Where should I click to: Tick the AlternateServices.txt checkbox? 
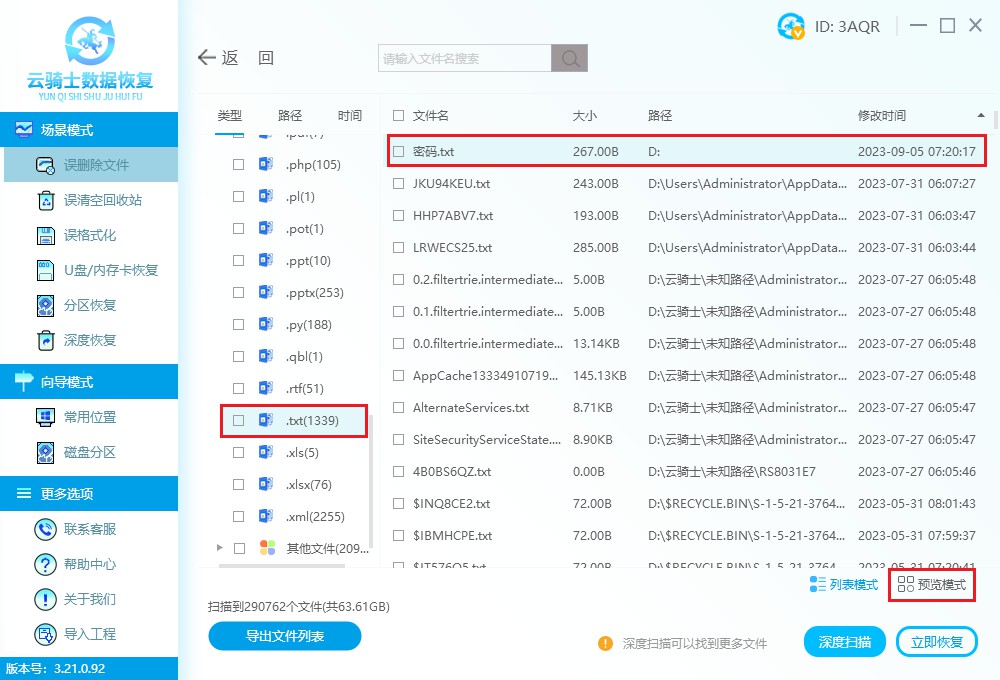coord(399,408)
